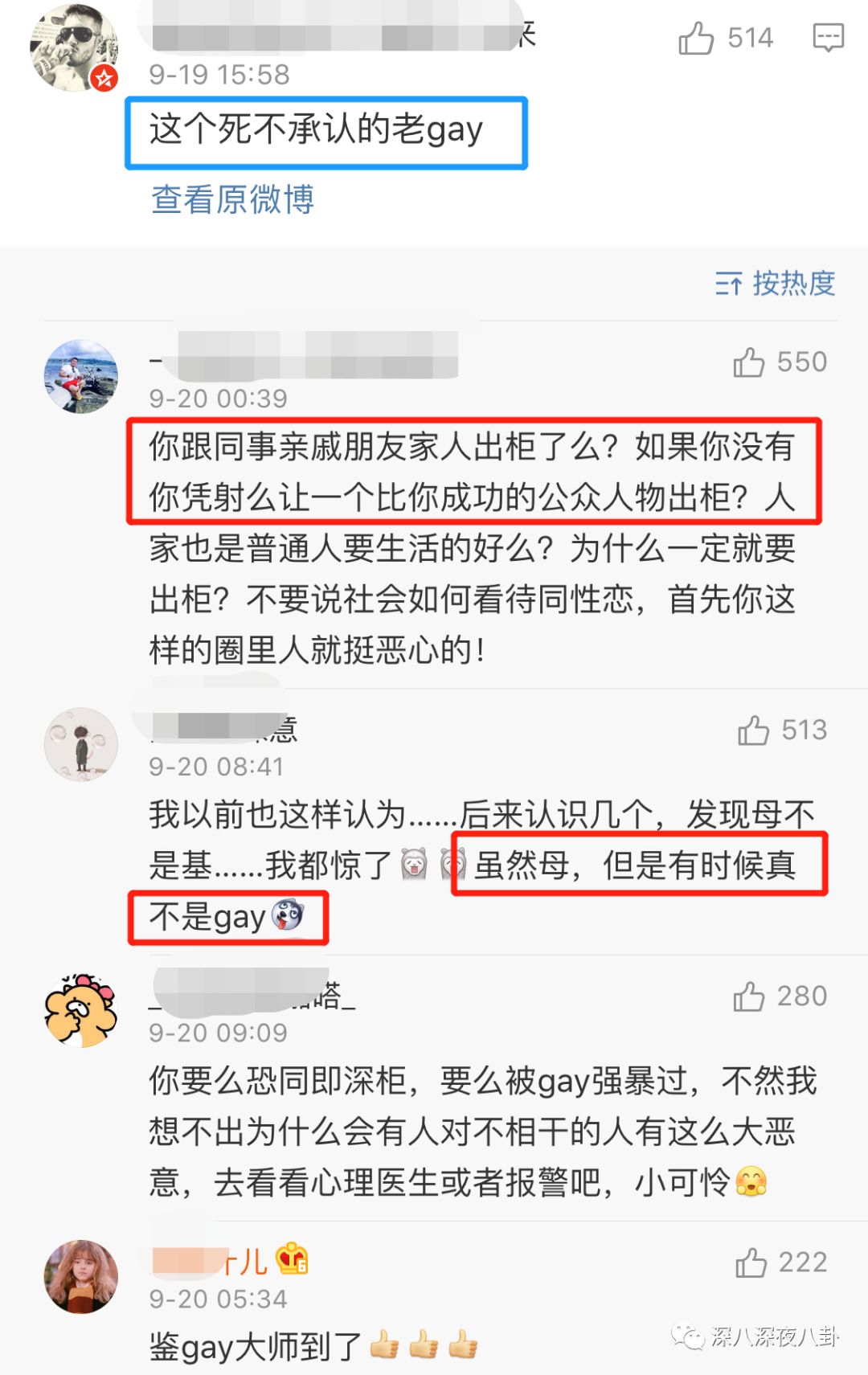Click the sort icon beside 按热度
This screenshot has width=868, height=1375.
point(729,284)
